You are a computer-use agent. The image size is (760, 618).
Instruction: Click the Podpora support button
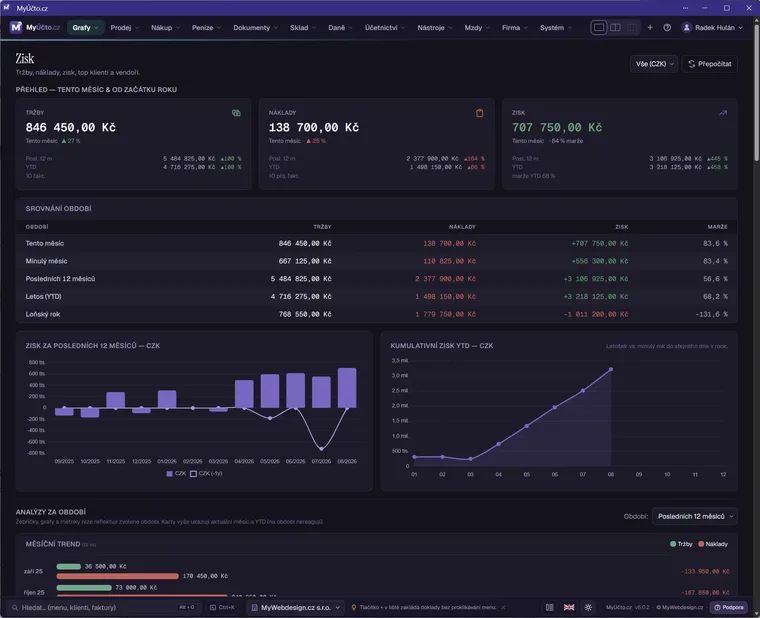728,607
